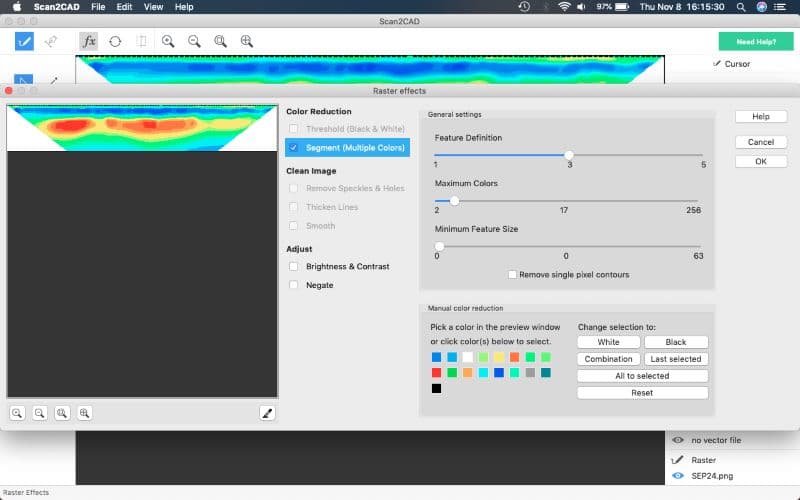Enable the Negate checkbox
This screenshot has width=800, height=500.
(x=293, y=285)
